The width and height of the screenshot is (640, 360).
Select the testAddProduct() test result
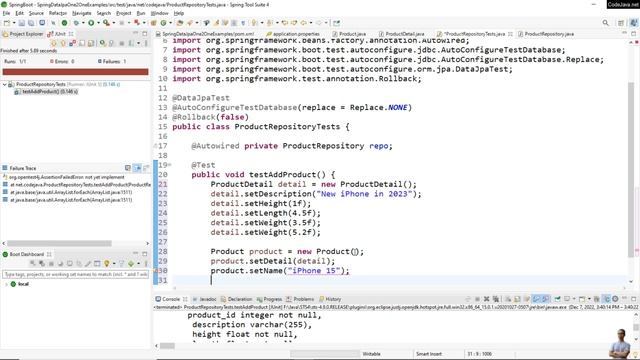46,92
